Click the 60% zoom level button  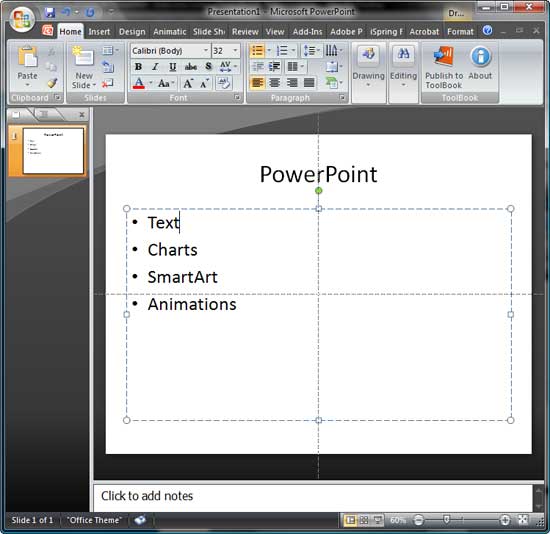click(x=398, y=520)
